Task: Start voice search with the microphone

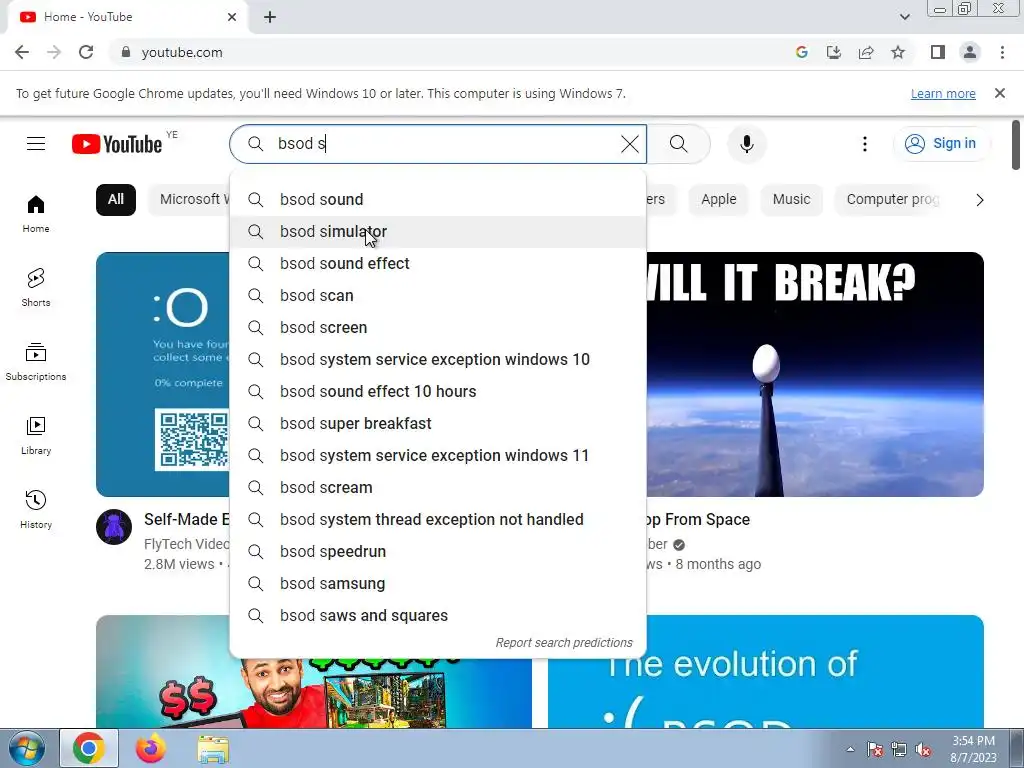Action: (746, 144)
